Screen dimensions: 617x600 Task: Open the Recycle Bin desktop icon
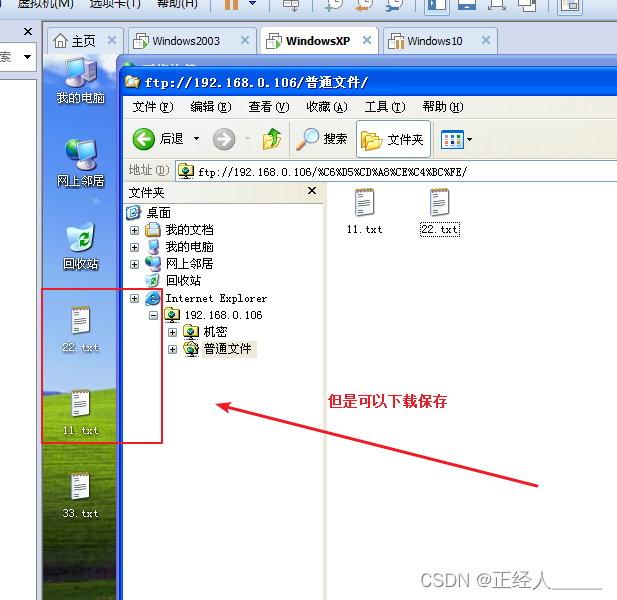click(x=81, y=247)
